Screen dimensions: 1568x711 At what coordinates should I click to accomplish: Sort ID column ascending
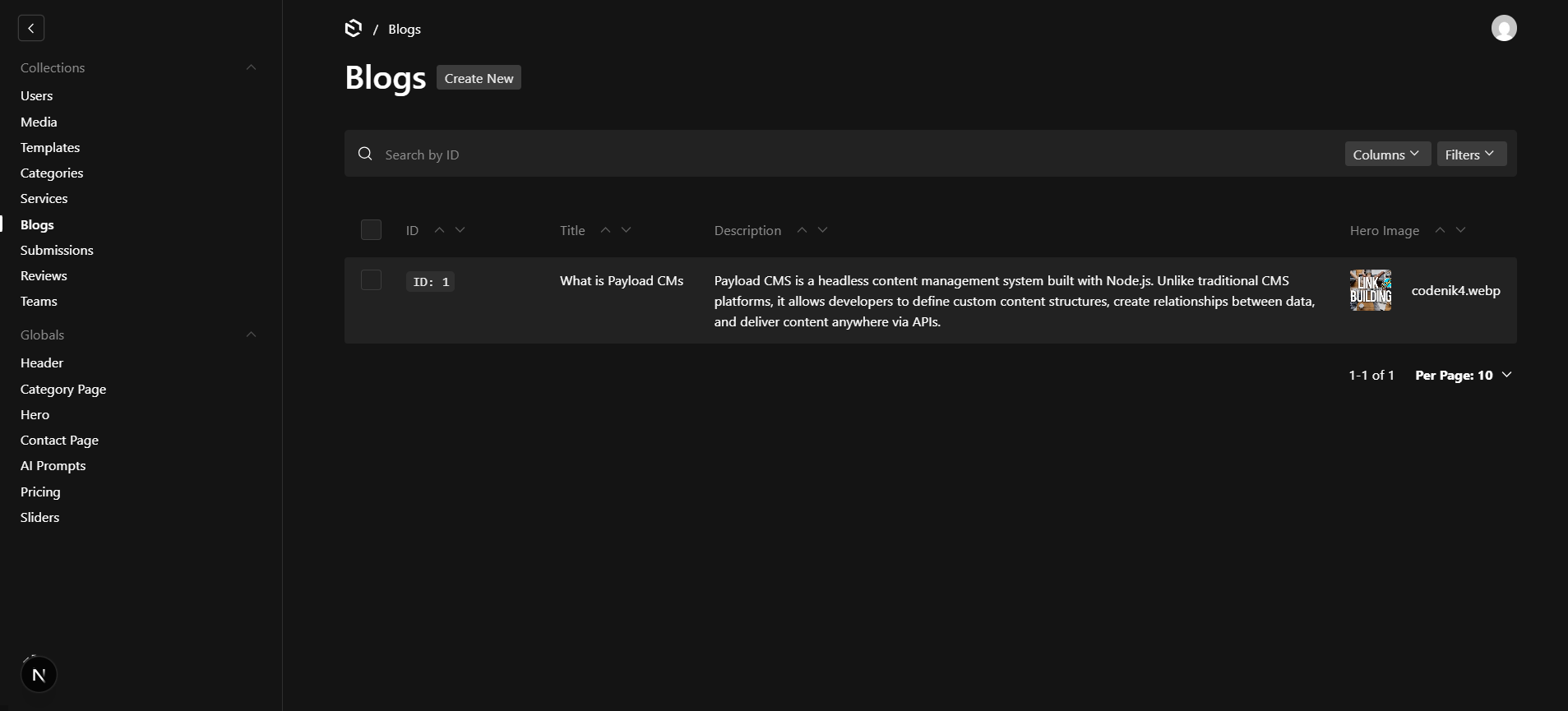439,230
